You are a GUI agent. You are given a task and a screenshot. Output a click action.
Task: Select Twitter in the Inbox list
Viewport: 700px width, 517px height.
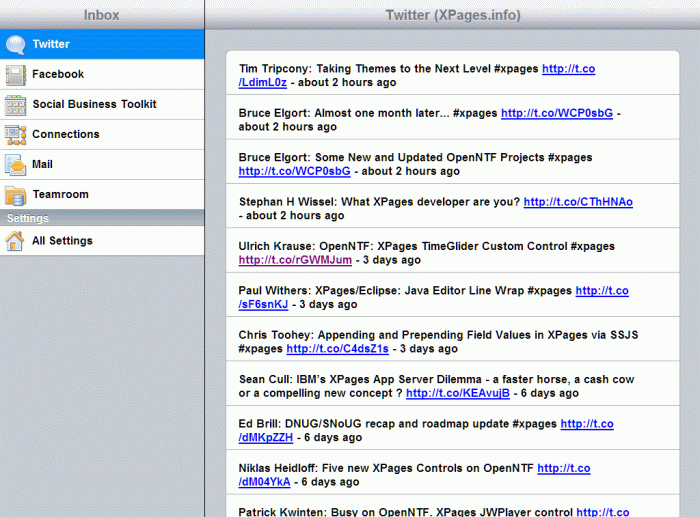102,44
